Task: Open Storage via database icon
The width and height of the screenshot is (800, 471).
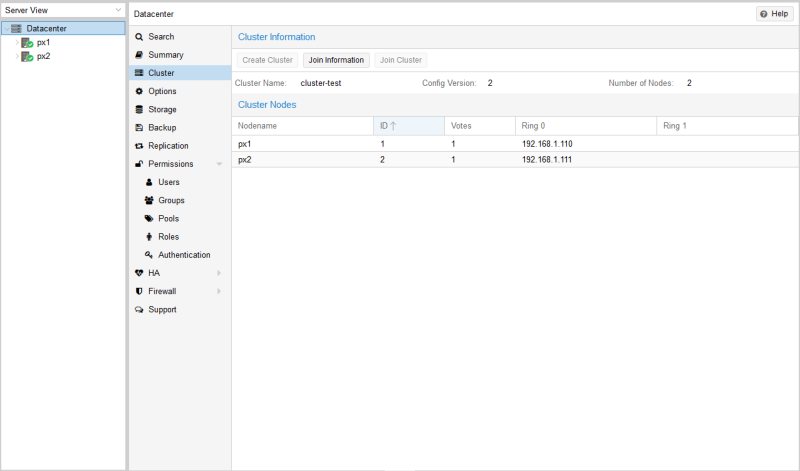Action: pyautogui.click(x=140, y=110)
